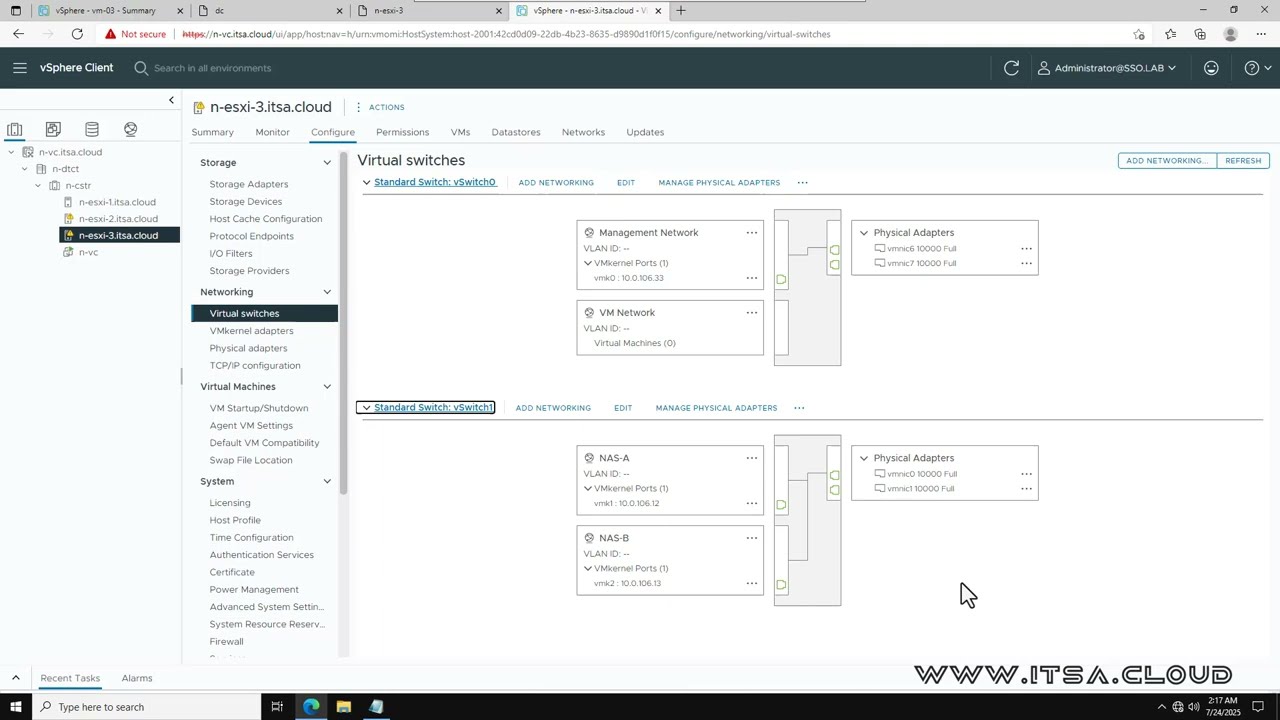This screenshot has height=720, width=1280.
Task: Open the feedback smiley icon
Action: click(x=1211, y=68)
